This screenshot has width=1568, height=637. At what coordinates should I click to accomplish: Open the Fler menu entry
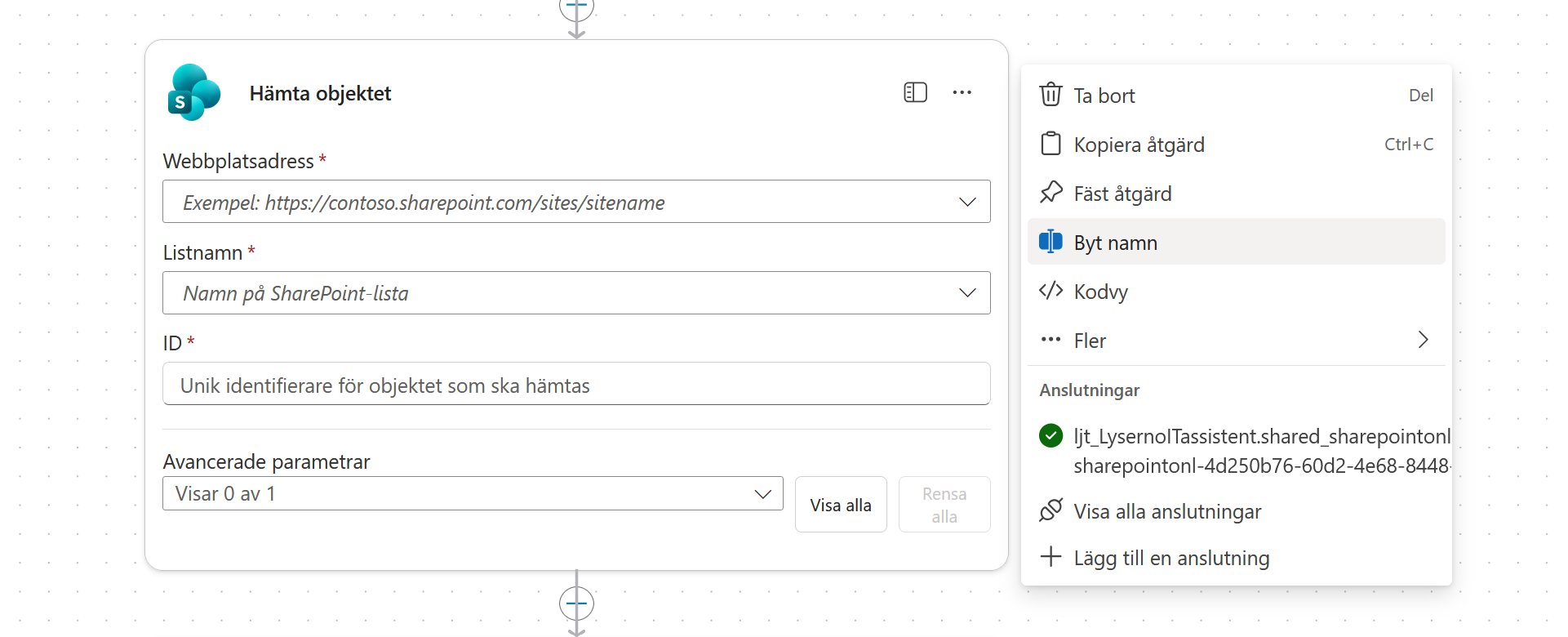pyautogui.click(x=1236, y=340)
